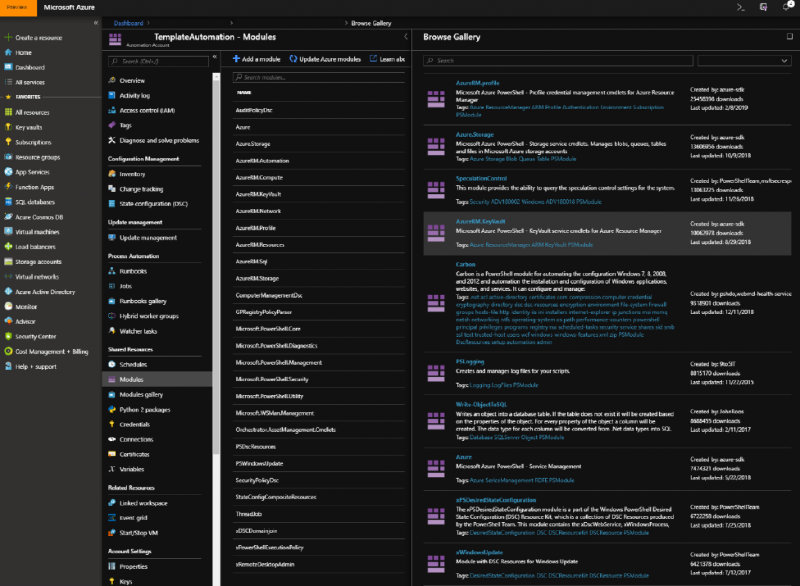
Task: Open Azure Cloud Shell from the top bar
Action: [x=742, y=6]
